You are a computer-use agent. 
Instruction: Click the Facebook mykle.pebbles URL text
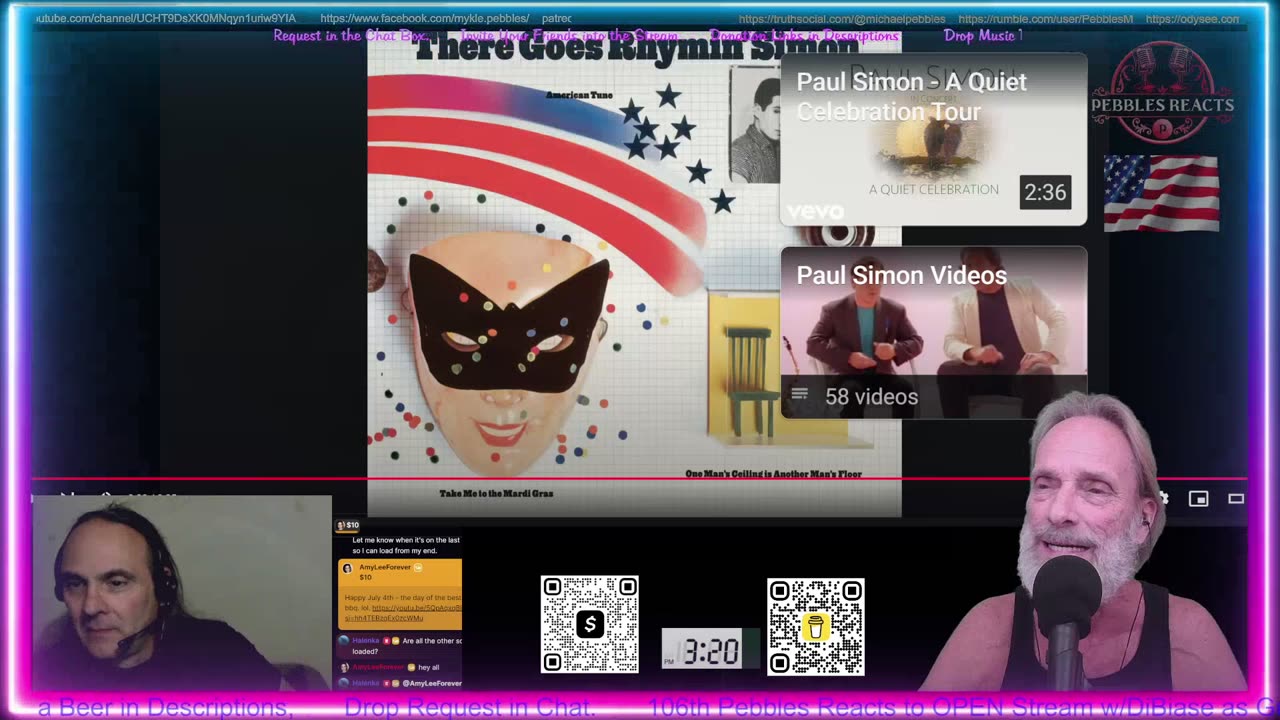[x=425, y=18]
